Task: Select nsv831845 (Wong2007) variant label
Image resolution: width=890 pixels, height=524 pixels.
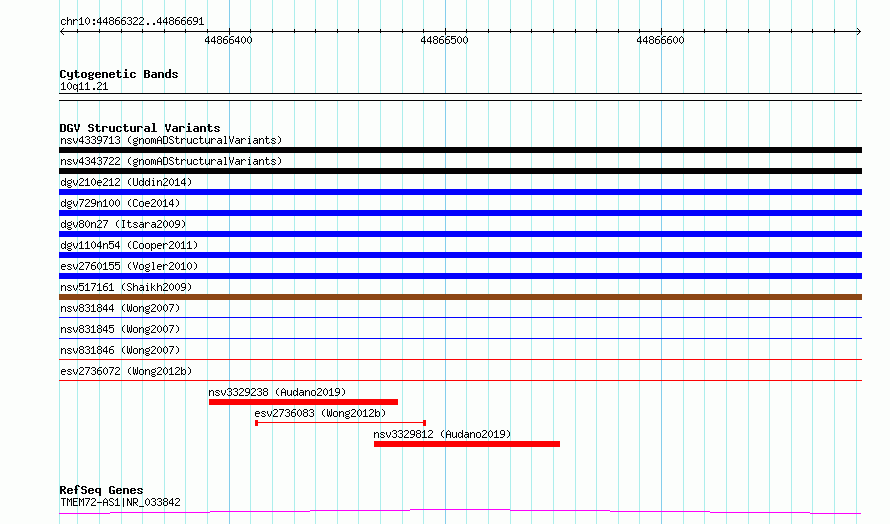Action: point(120,329)
